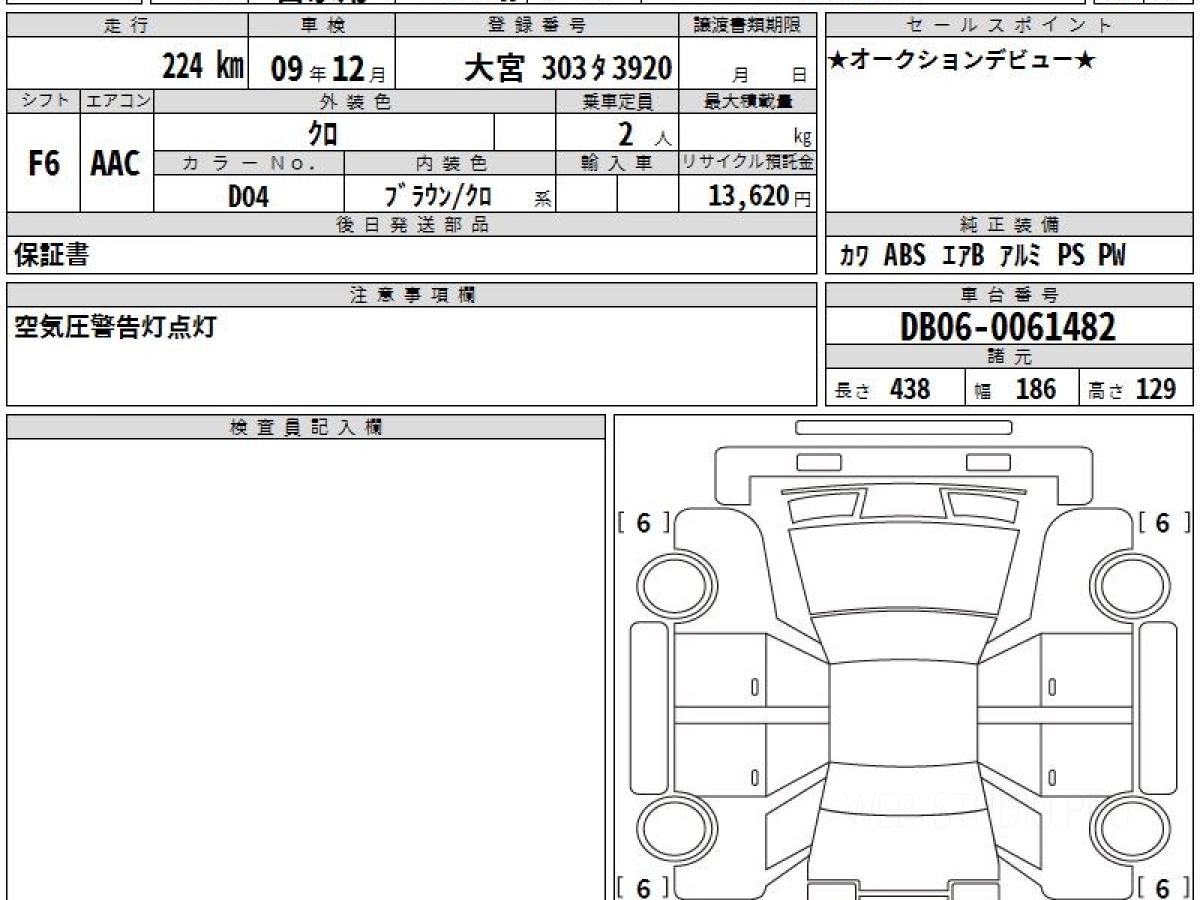Image resolution: width=1200 pixels, height=900 pixels.
Task: Click the mileage value 224 km
Action: point(203,68)
